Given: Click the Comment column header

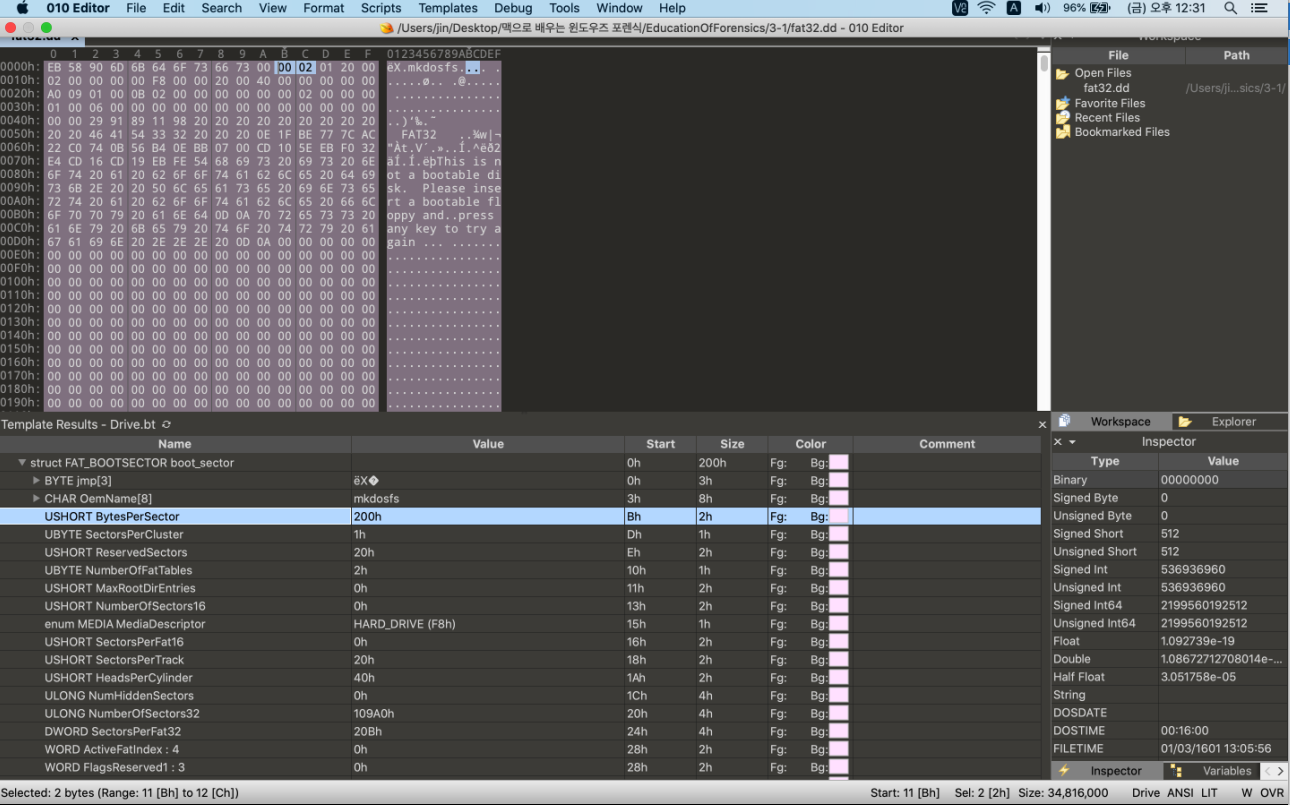Looking at the screenshot, I should (x=947, y=444).
